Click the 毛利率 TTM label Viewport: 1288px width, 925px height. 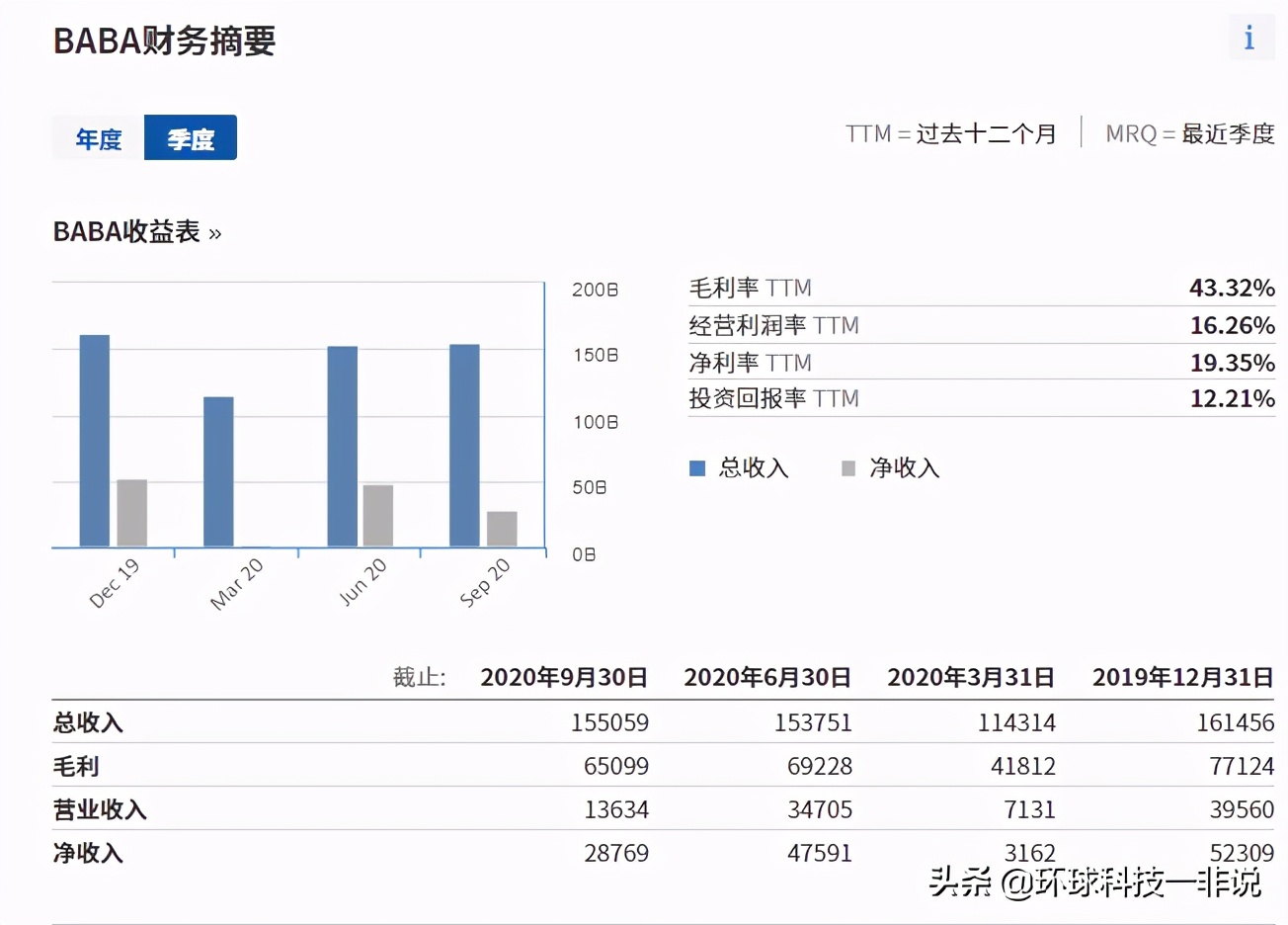pos(751,288)
